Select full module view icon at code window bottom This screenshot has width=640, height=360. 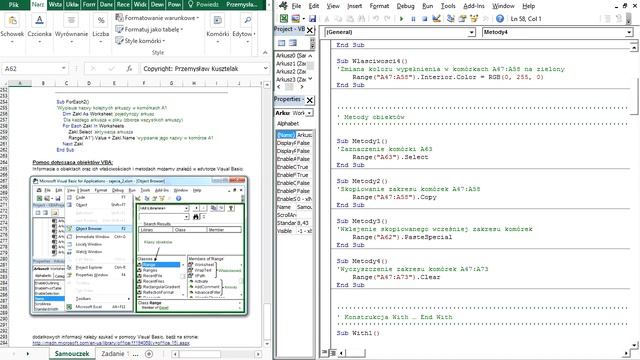click(x=333, y=352)
